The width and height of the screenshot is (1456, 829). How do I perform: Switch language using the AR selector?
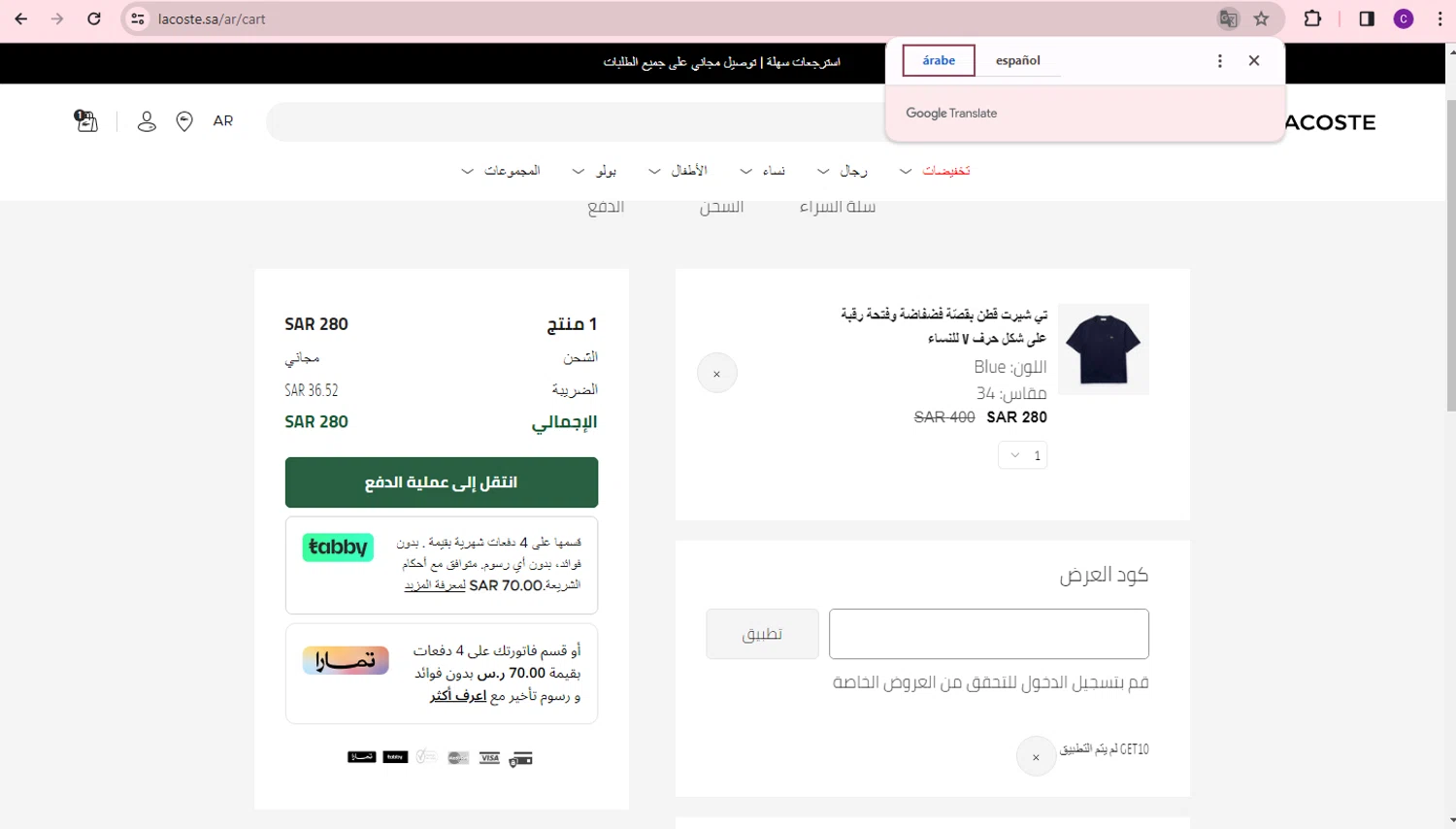click(223, 121)
